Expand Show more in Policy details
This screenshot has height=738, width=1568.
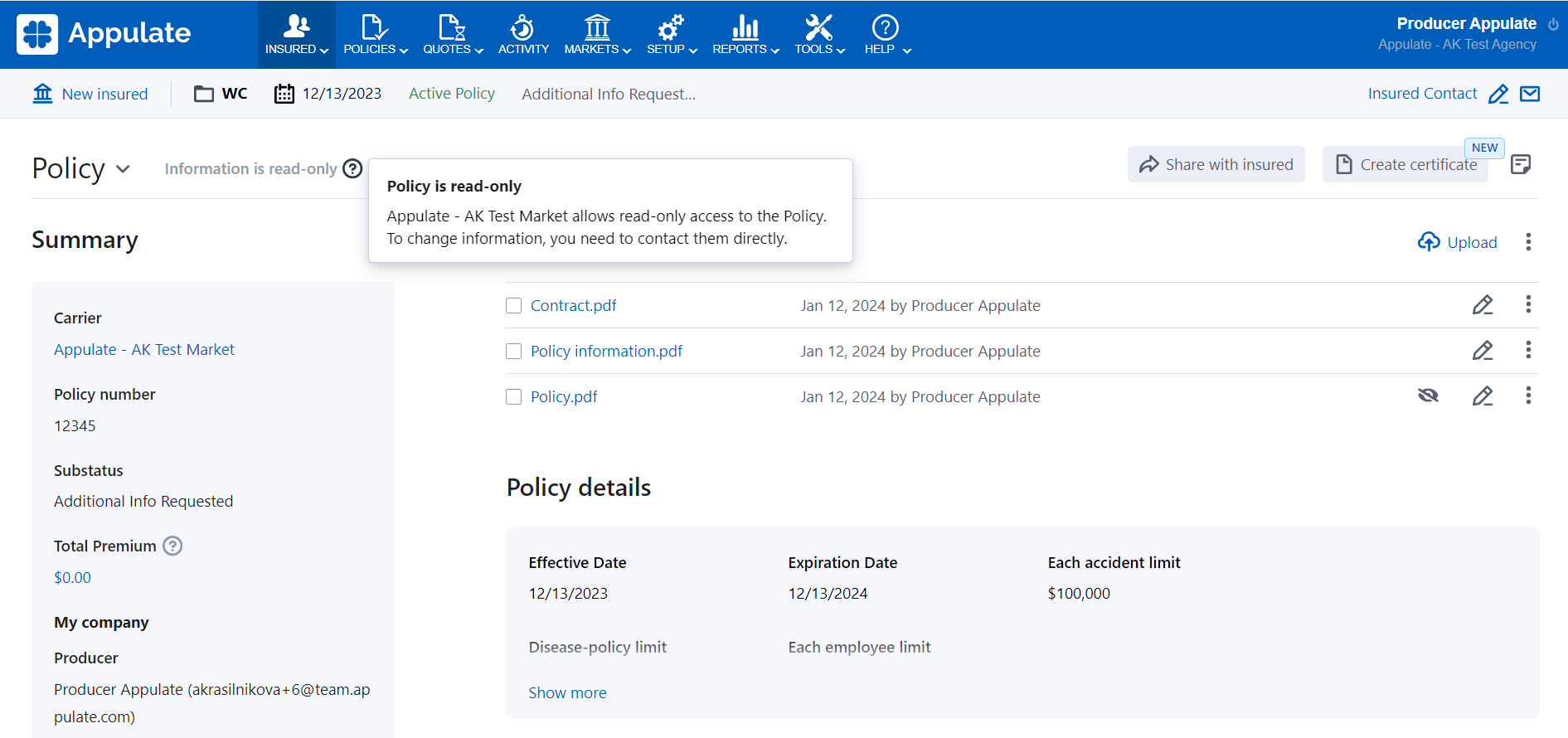[x=567, y=692]
